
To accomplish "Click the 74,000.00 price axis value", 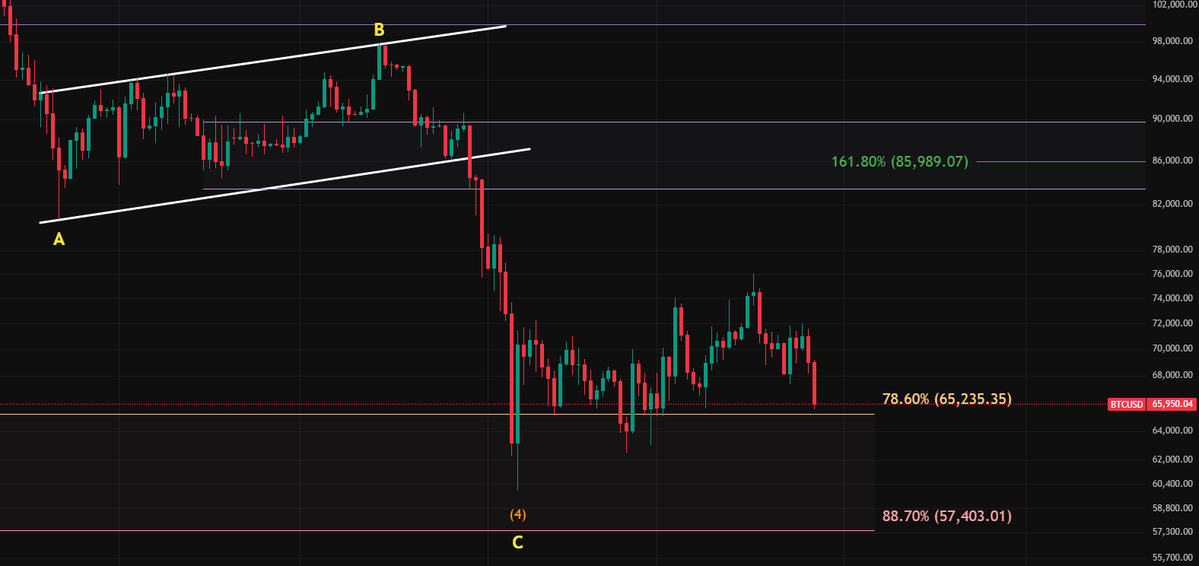I will (x=1172, y=298).
